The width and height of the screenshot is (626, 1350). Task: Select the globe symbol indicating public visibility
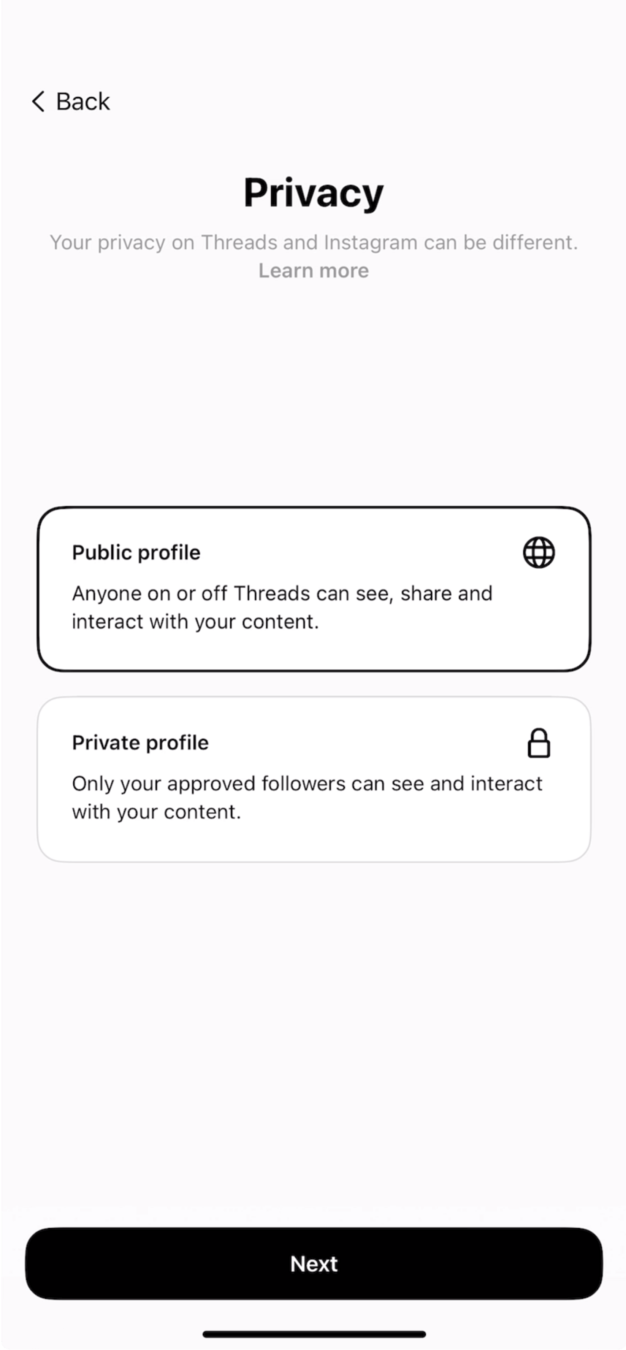click(538, 552)
